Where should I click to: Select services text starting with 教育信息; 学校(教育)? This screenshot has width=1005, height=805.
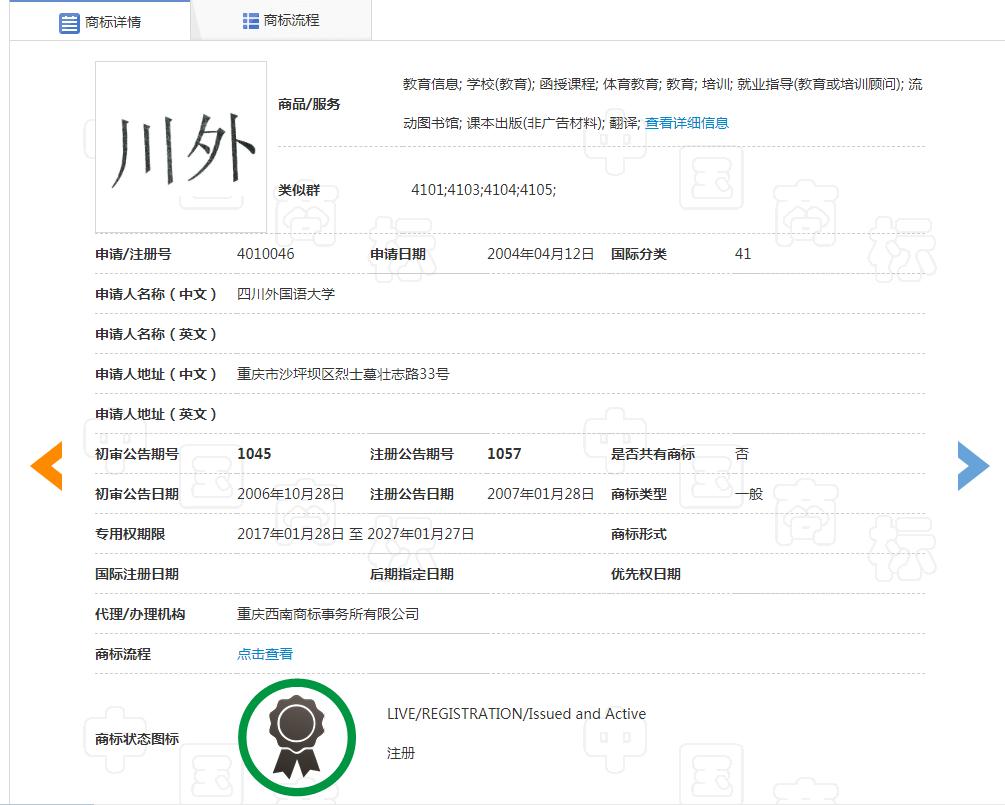point(663,103)
